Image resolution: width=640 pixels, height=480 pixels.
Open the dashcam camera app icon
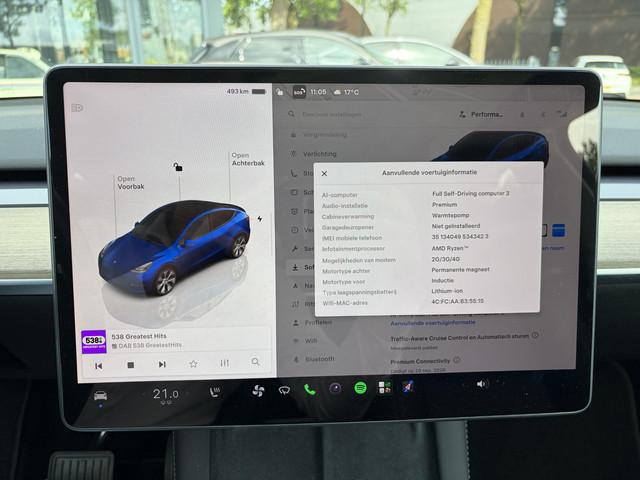pos(335,388)
